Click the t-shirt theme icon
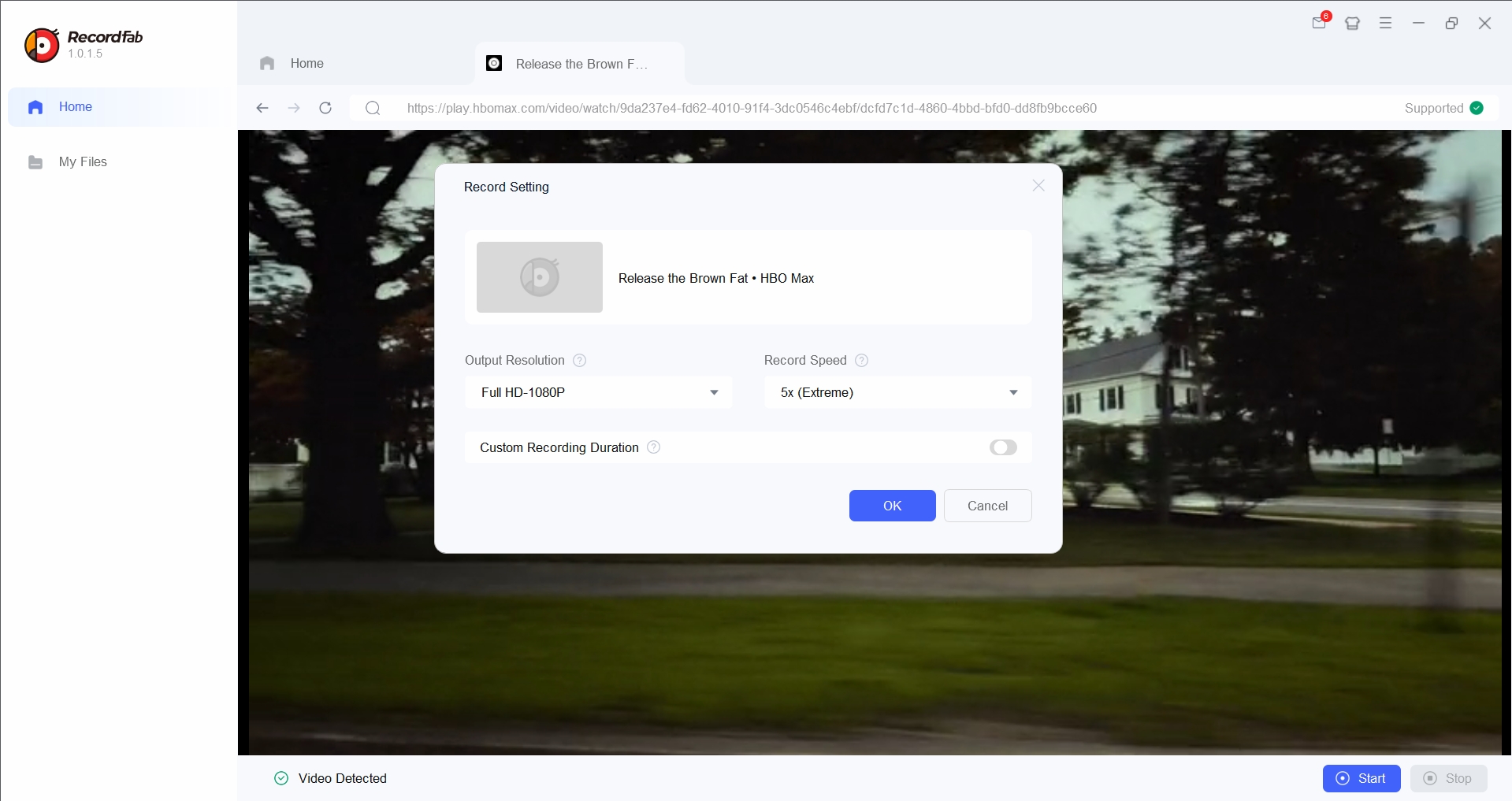This screenshot has width=1512, height=801. pyautogui.click(x=1352, y=23)
